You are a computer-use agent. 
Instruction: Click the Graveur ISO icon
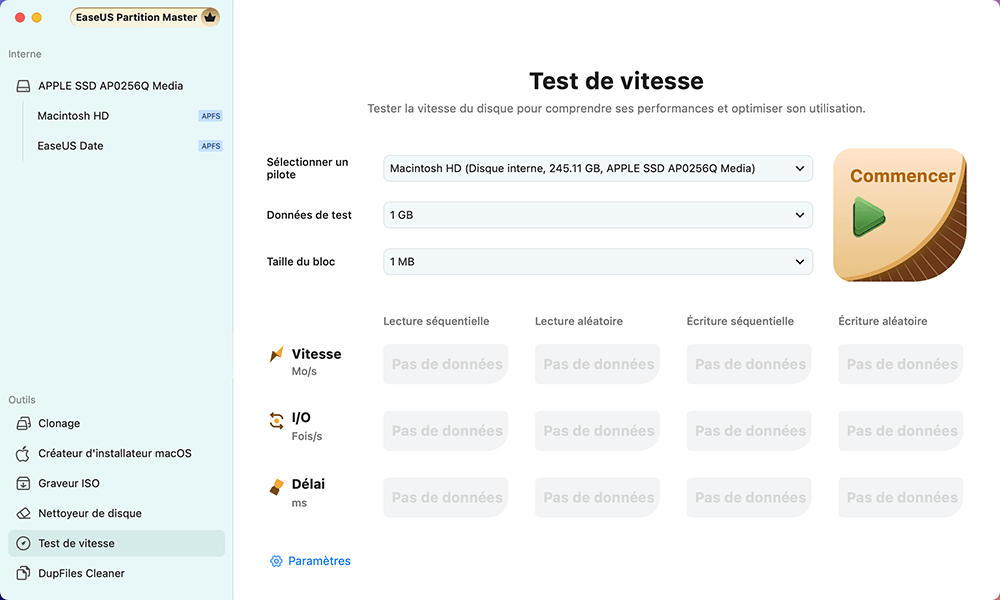pos(23,483)
